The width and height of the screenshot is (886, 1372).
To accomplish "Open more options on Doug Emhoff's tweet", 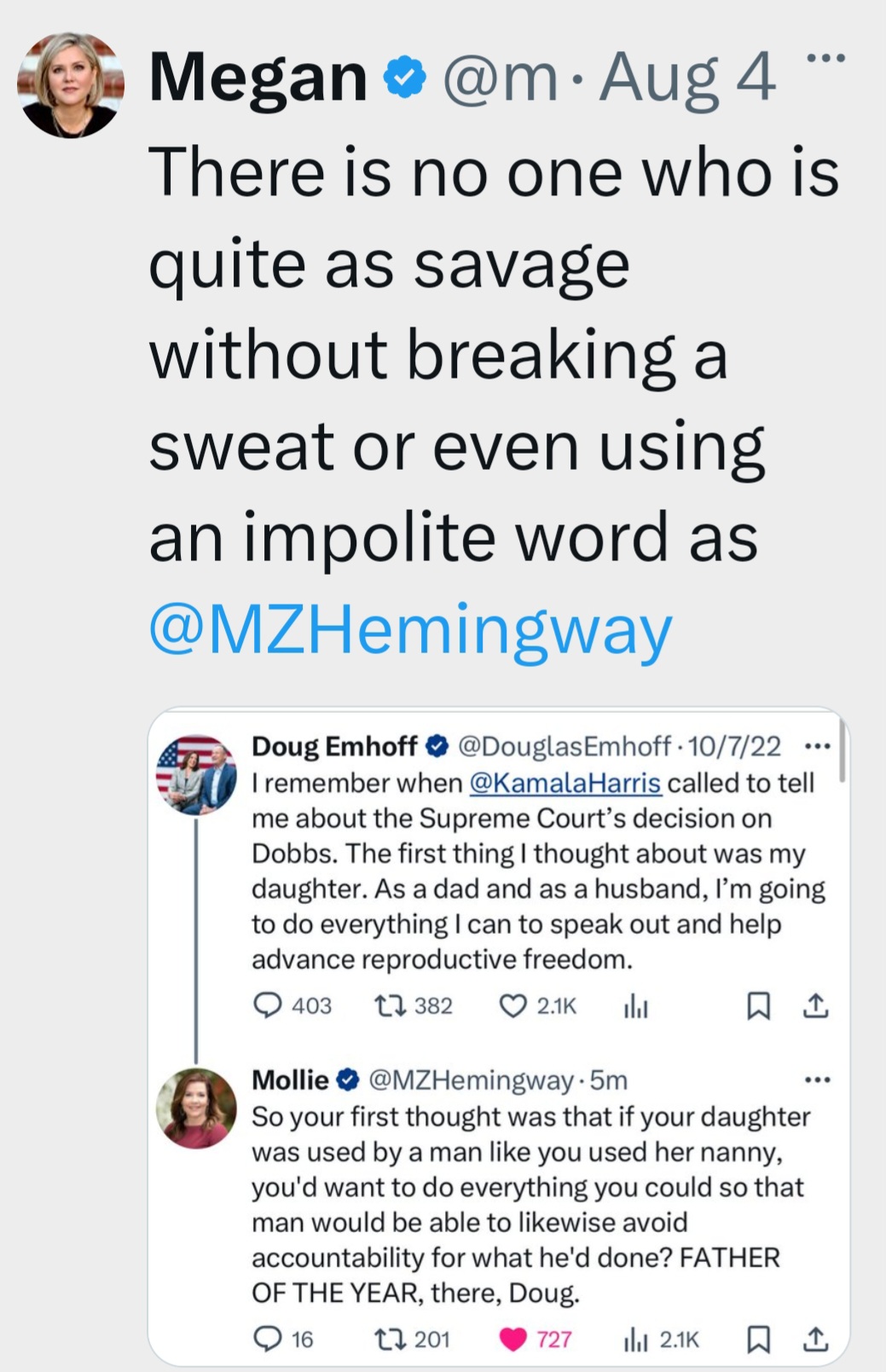I will 817,747.
